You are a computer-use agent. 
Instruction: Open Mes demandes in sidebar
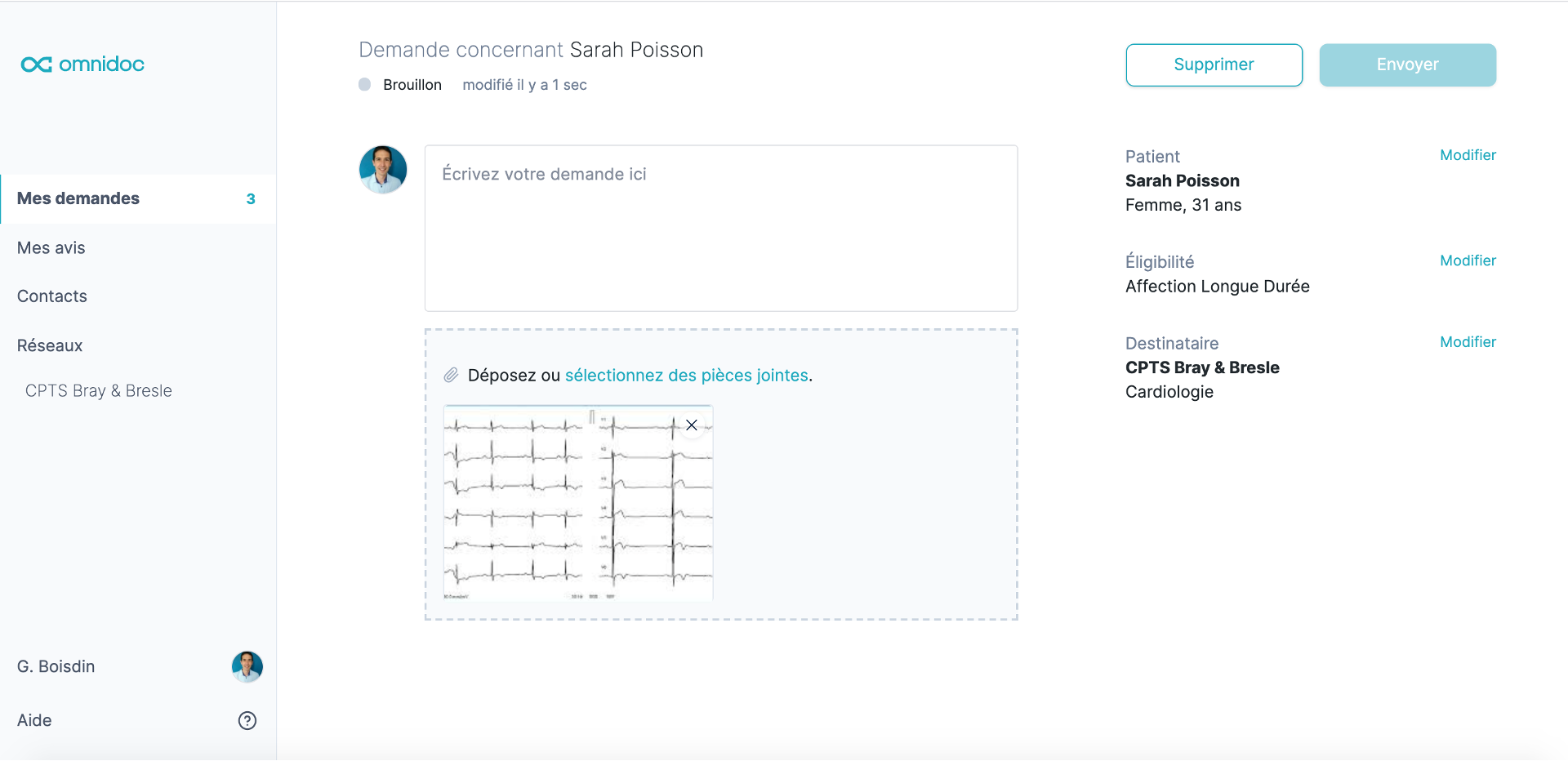coord(138,198)
